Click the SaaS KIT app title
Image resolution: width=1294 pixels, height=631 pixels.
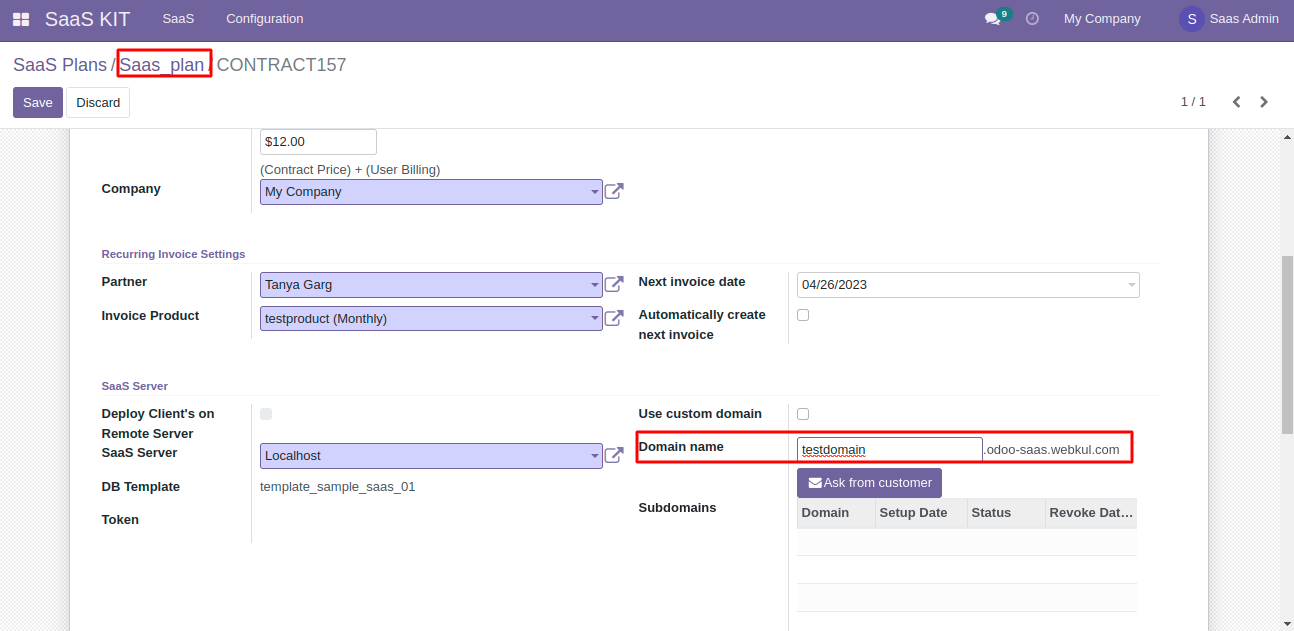click(x=88, y=19)
